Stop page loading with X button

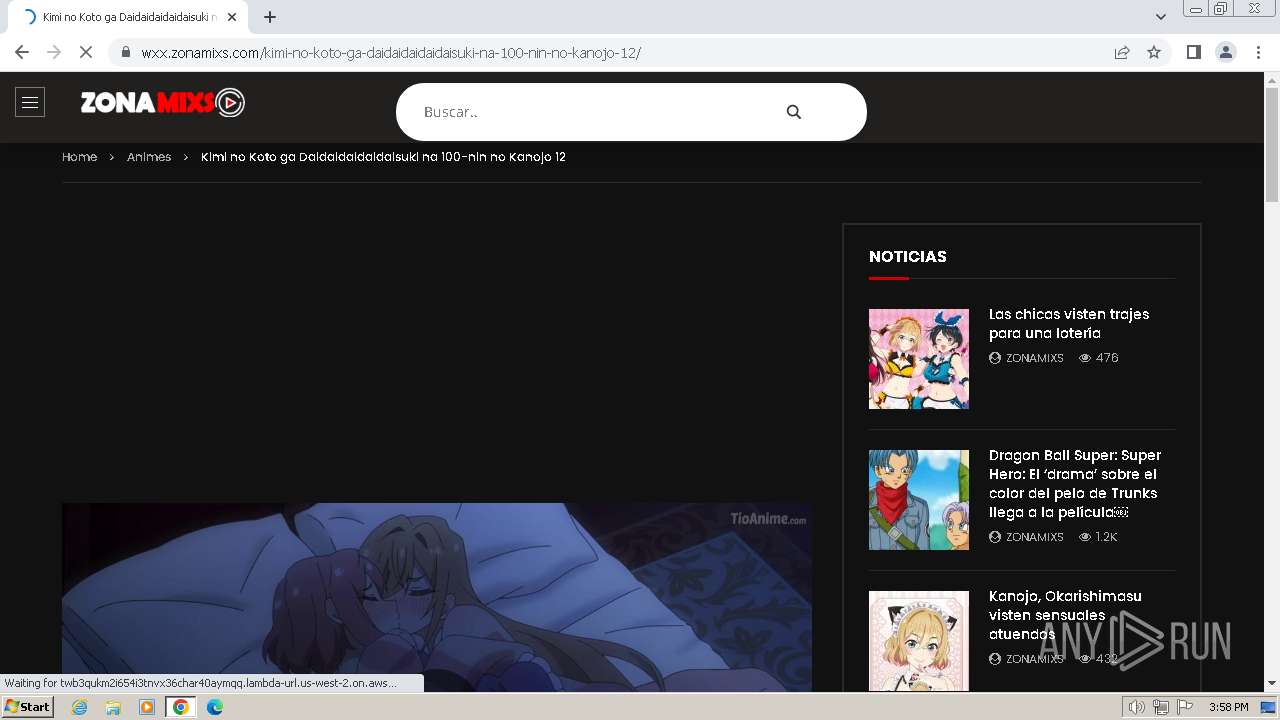[x=86, y=53]
